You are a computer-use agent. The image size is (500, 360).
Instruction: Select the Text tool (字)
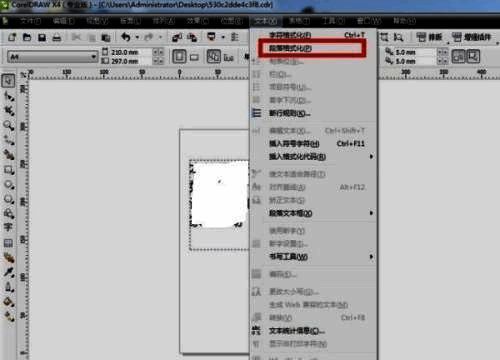8,227
